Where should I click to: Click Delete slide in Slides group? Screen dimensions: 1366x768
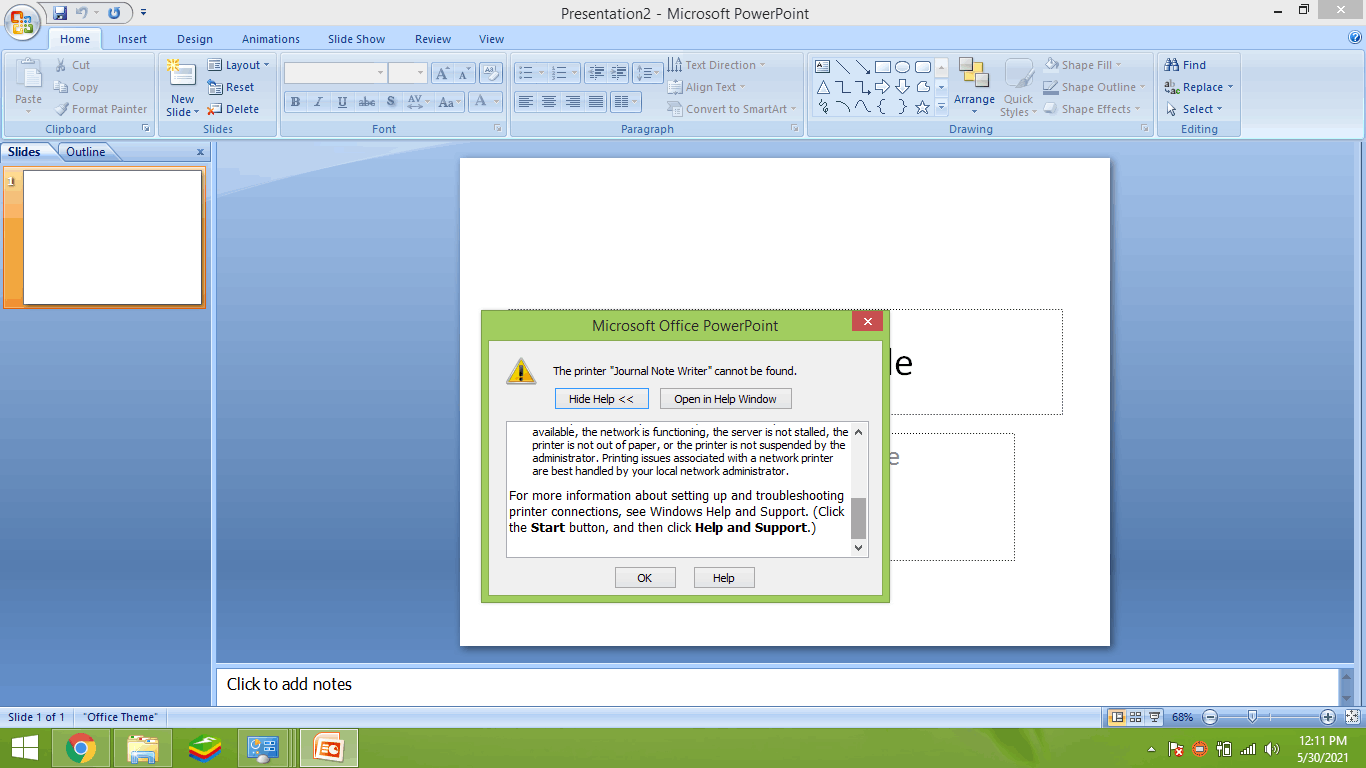pyautogui.click(x=233, y=109)
